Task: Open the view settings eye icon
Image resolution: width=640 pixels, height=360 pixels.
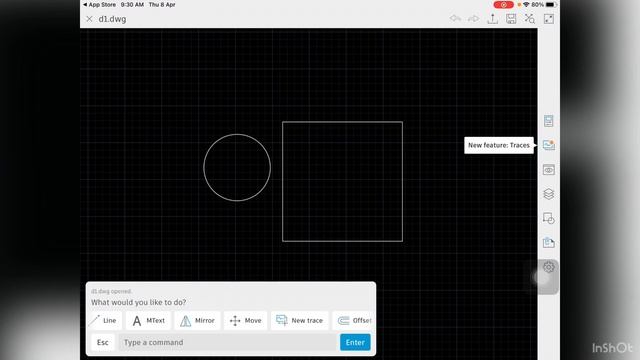Action: (x=549, y=170)
